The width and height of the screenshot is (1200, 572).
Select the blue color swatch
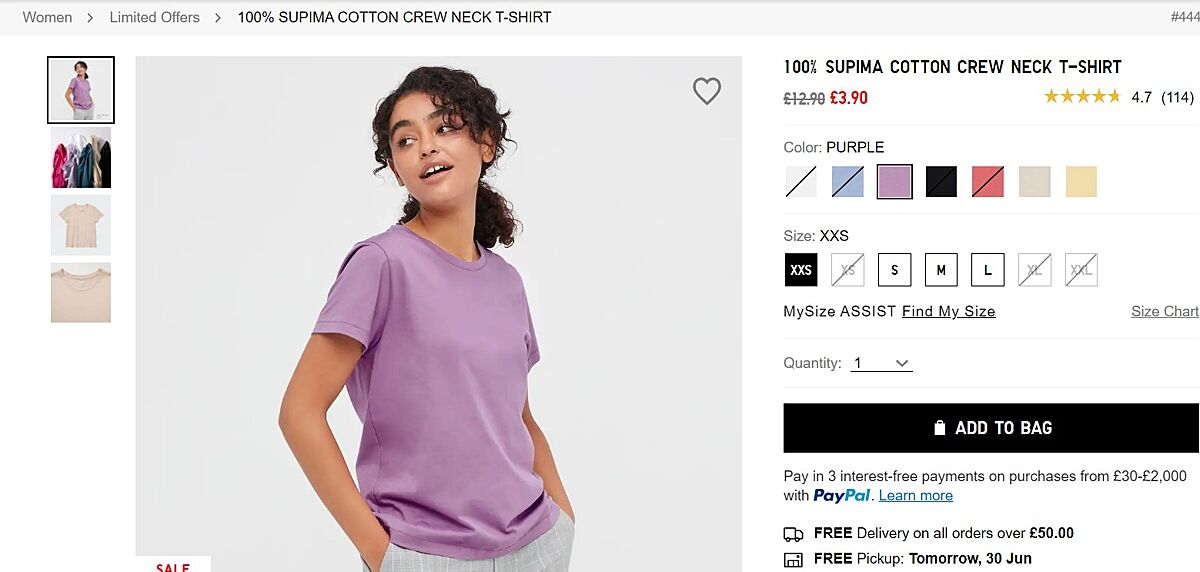pos(848,182)
